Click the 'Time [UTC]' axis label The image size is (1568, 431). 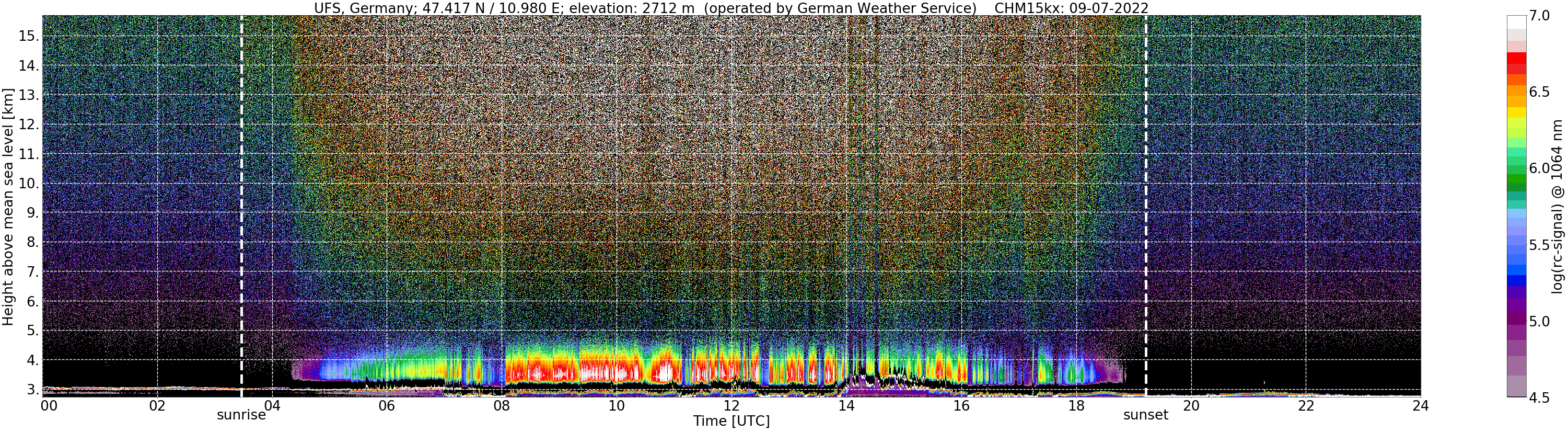(x=731, y=421)
